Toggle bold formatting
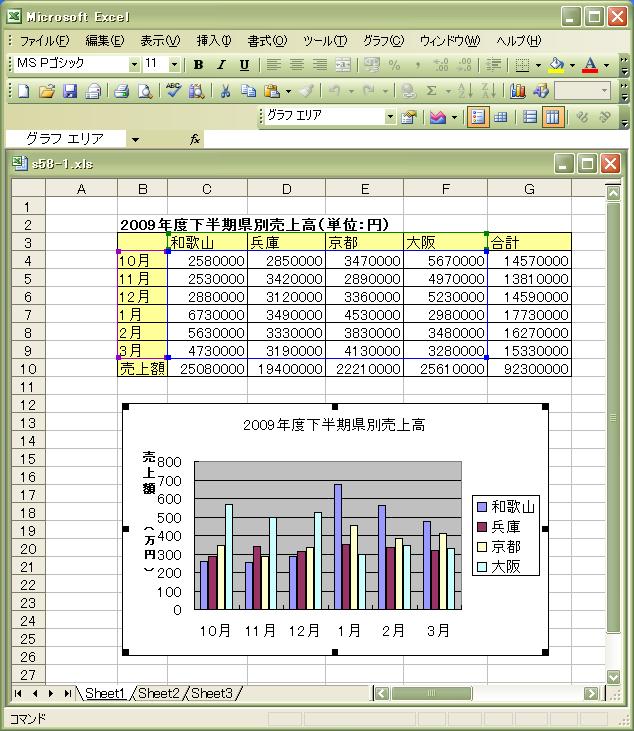Viewport: 634px width, 731px height. (x=198, y=65)
